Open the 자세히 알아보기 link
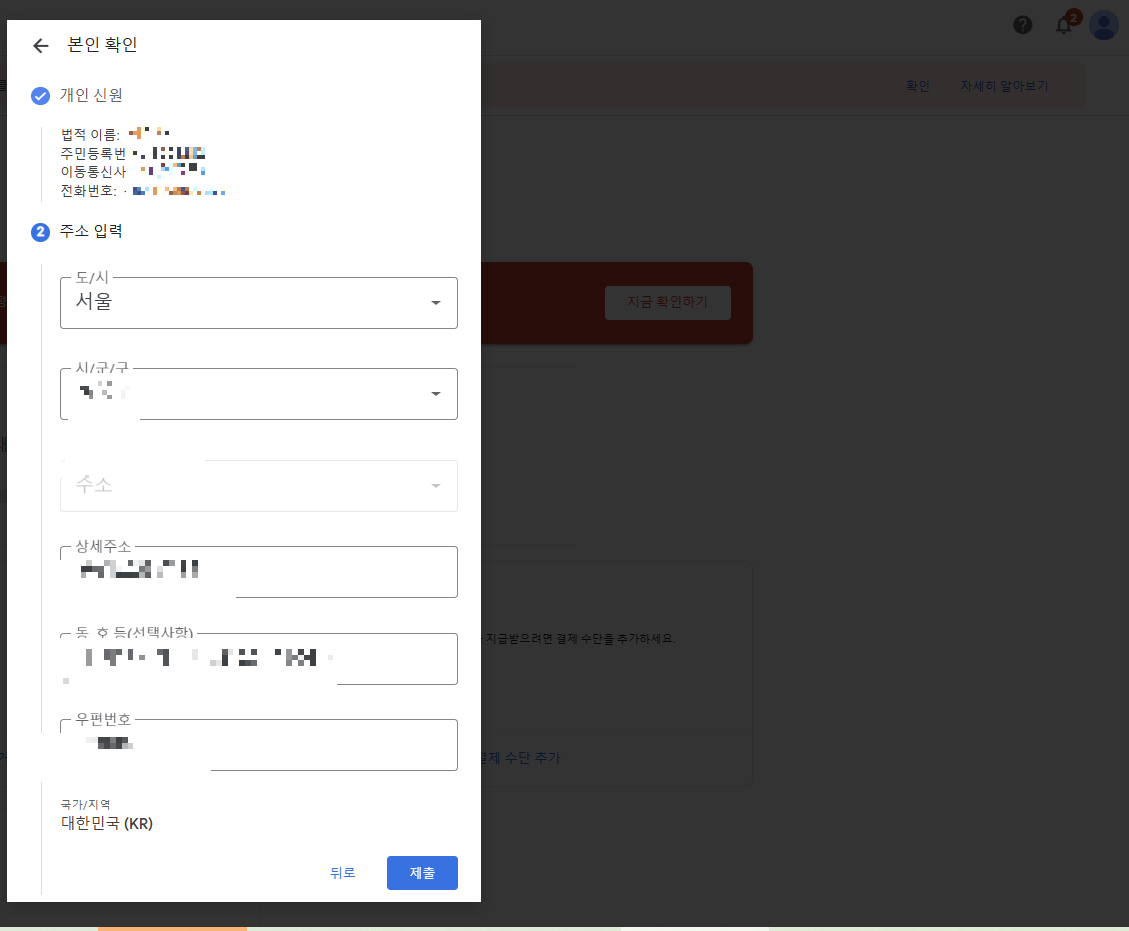1129x931 pixels. [x=1004, y=86]
